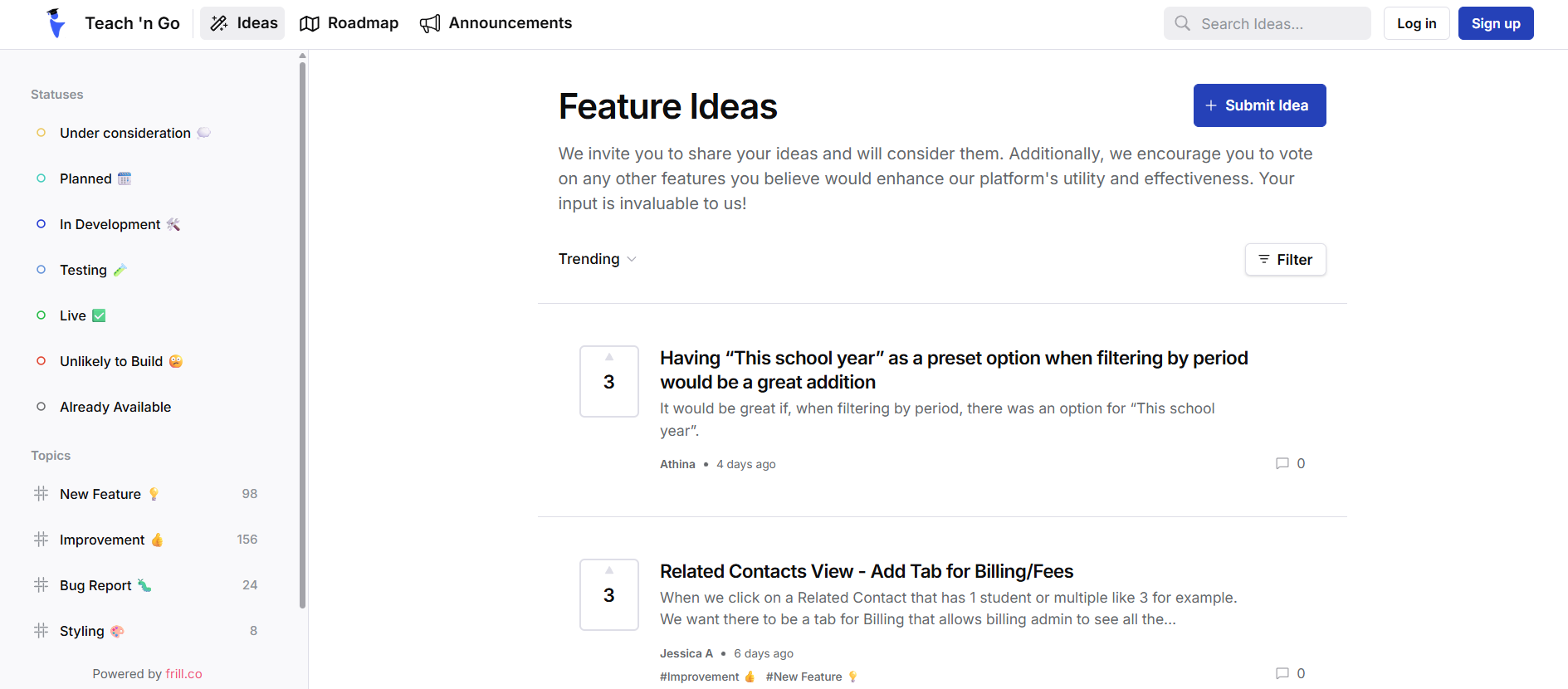Viewport: 1568px width, 689px height.
Task: Click the red circle for Unlikely to Build
Action: (41, 361)
